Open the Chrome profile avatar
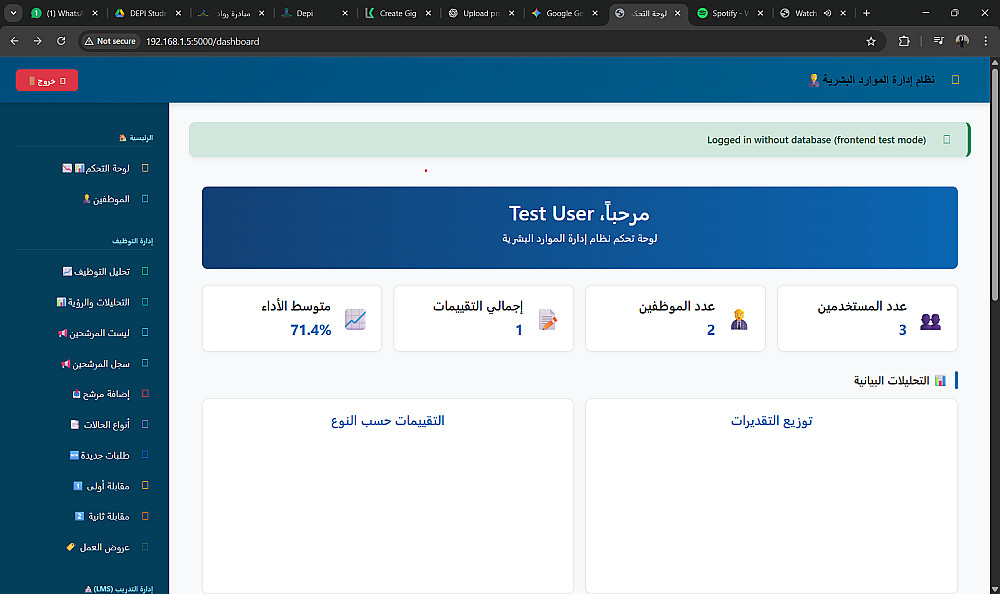This screenshot has width=1000, height=594. pos(962,41)
